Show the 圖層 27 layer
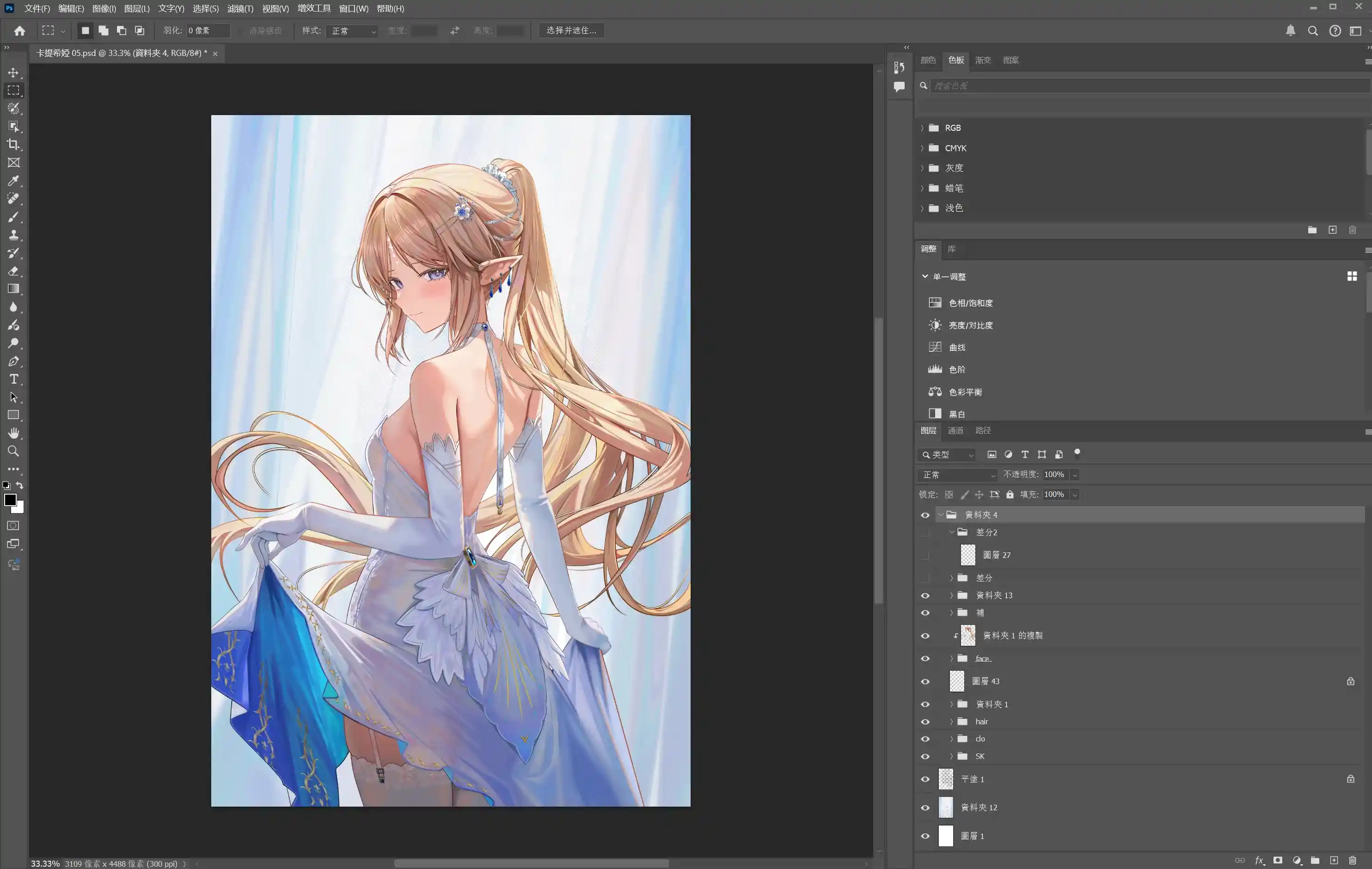The height and width of the screenshot is (869, 1372). coord(925,555)
